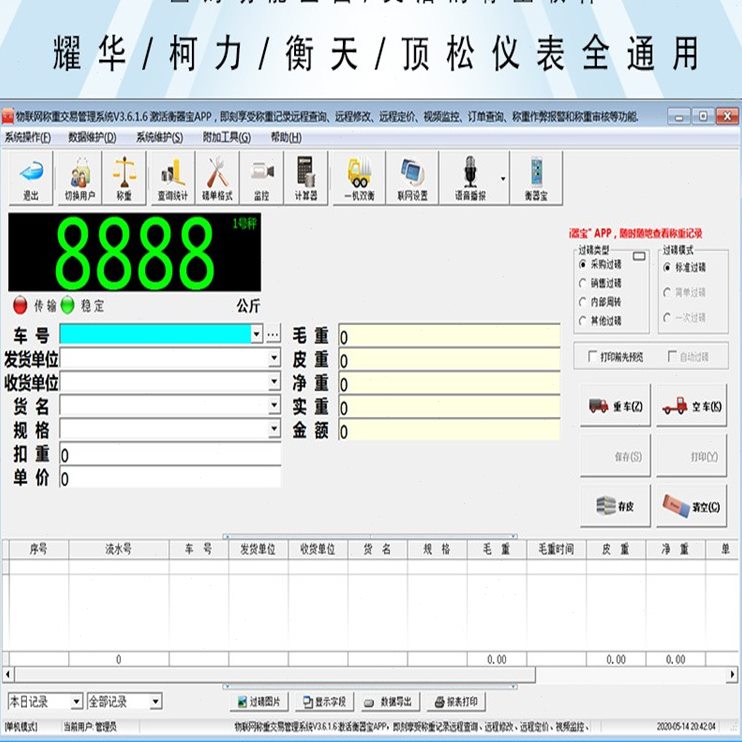Open 切换用户 switch user tool

(80, 178)
